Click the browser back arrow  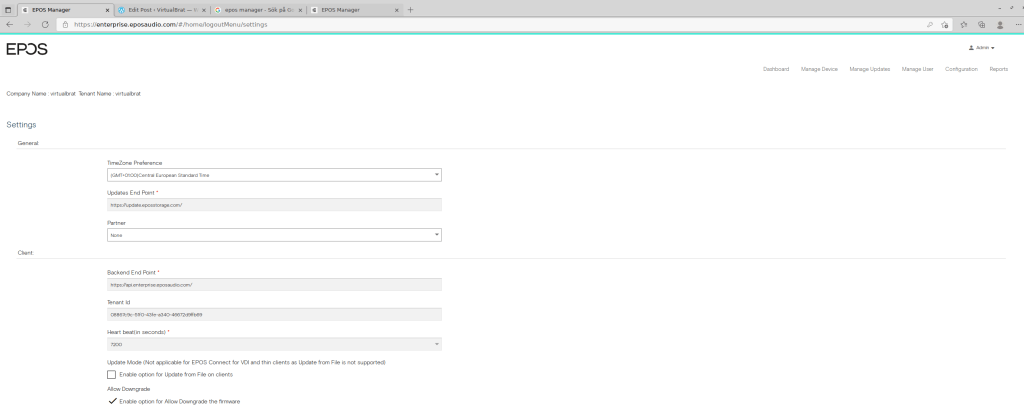11,24
